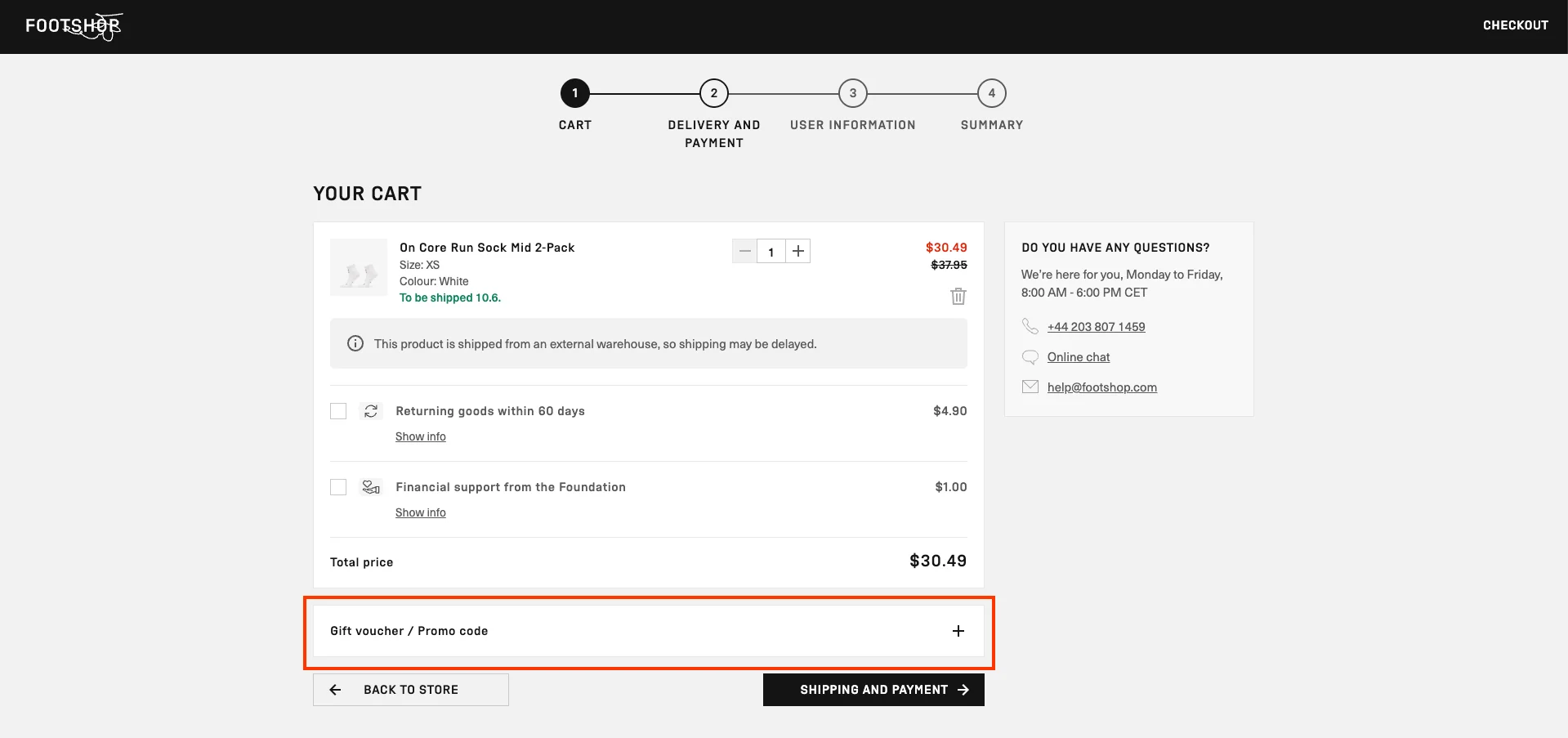1568x738 pixels.
Task: Show info for Foundation financial support
Action: tap(421, 512)
